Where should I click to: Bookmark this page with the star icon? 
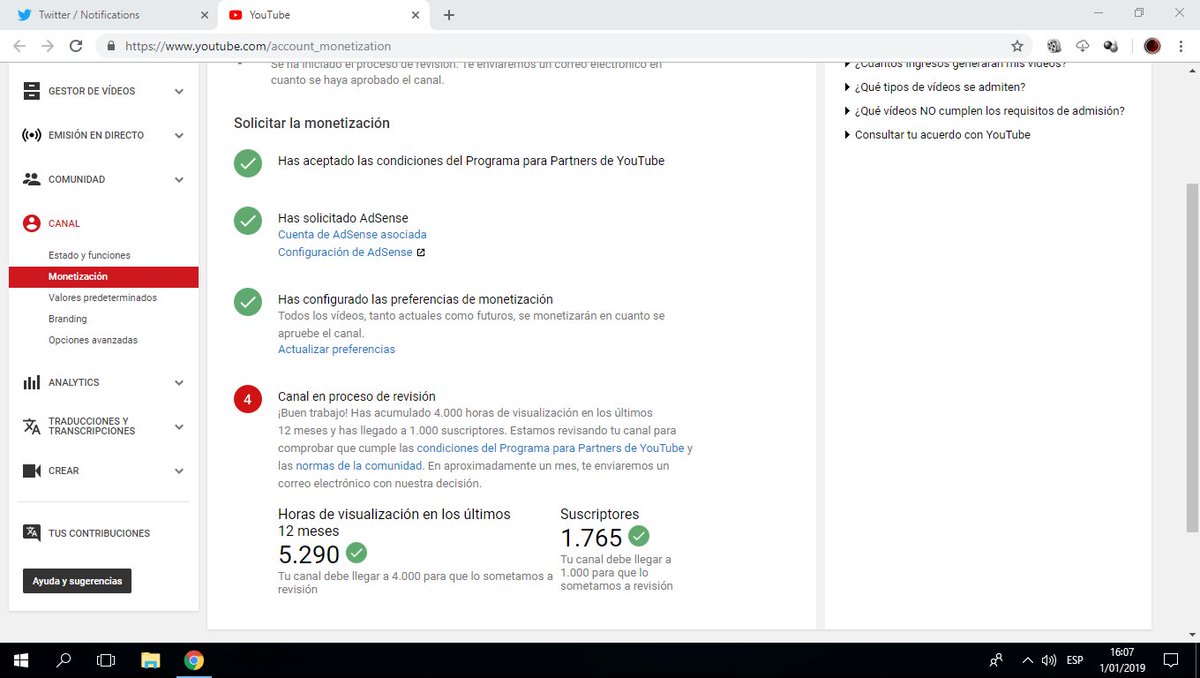pos(1017,46)
